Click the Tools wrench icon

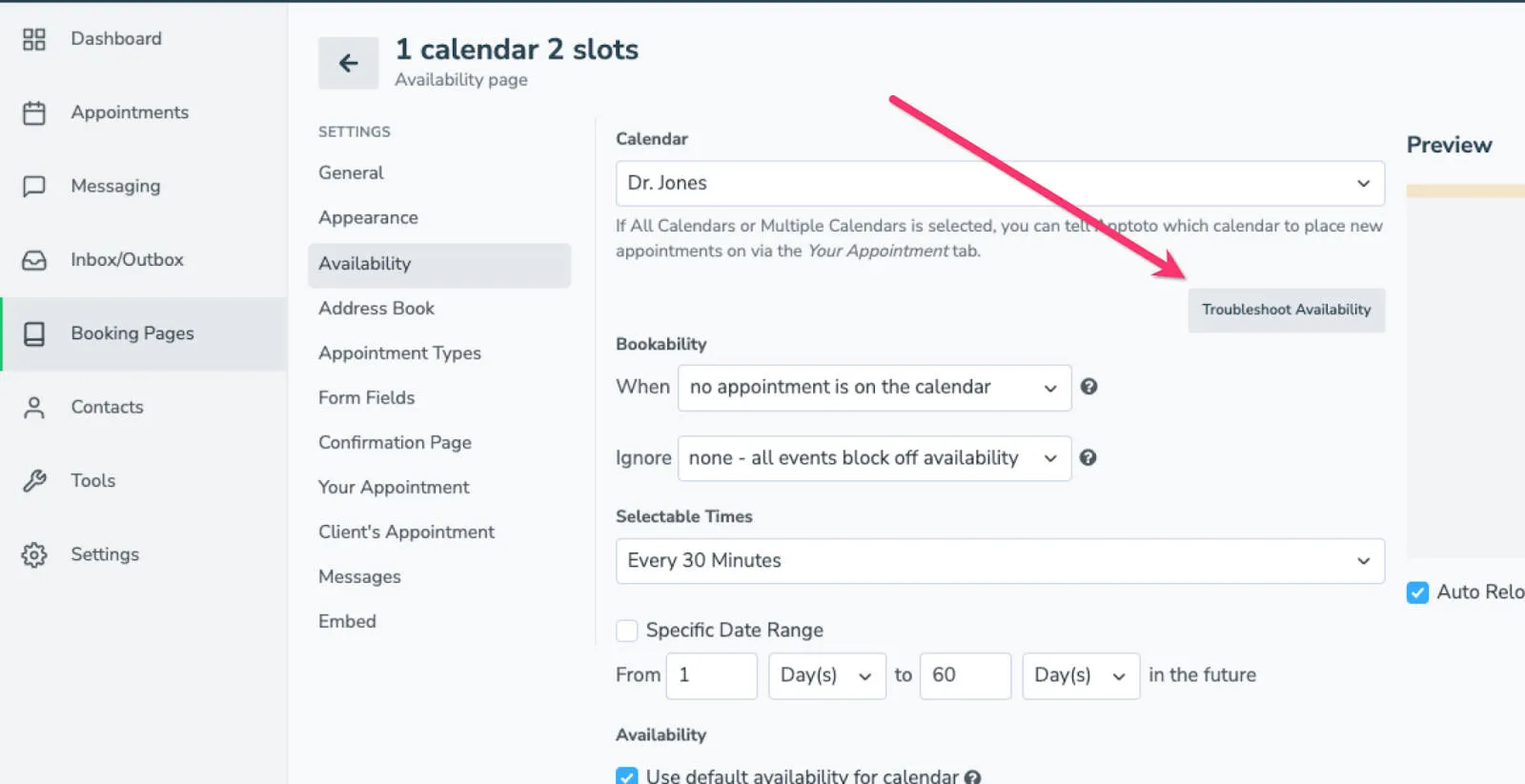click(x=34, y=480)
